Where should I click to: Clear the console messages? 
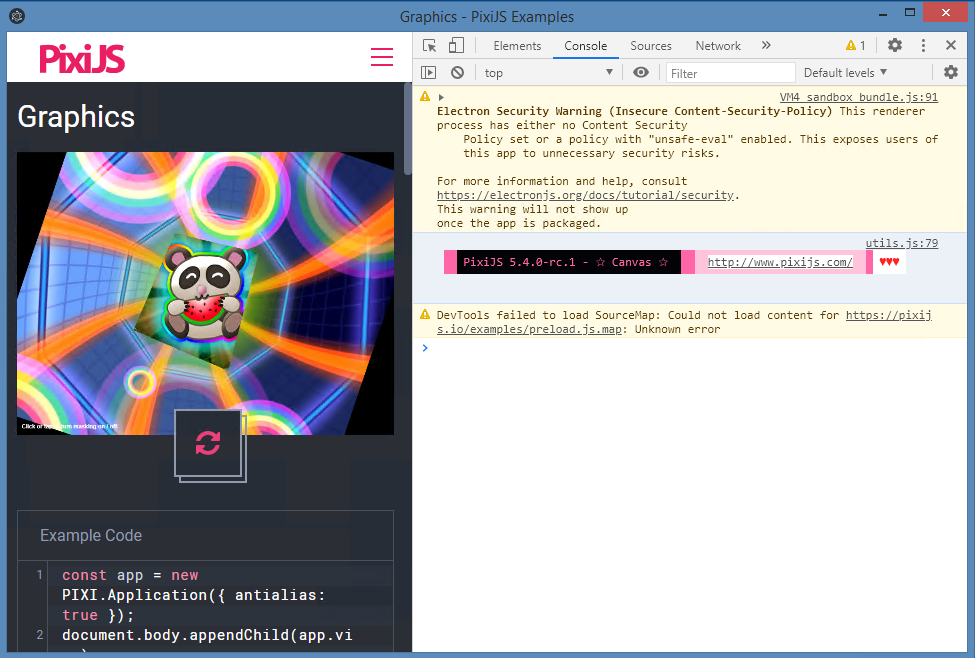point(459,72)
